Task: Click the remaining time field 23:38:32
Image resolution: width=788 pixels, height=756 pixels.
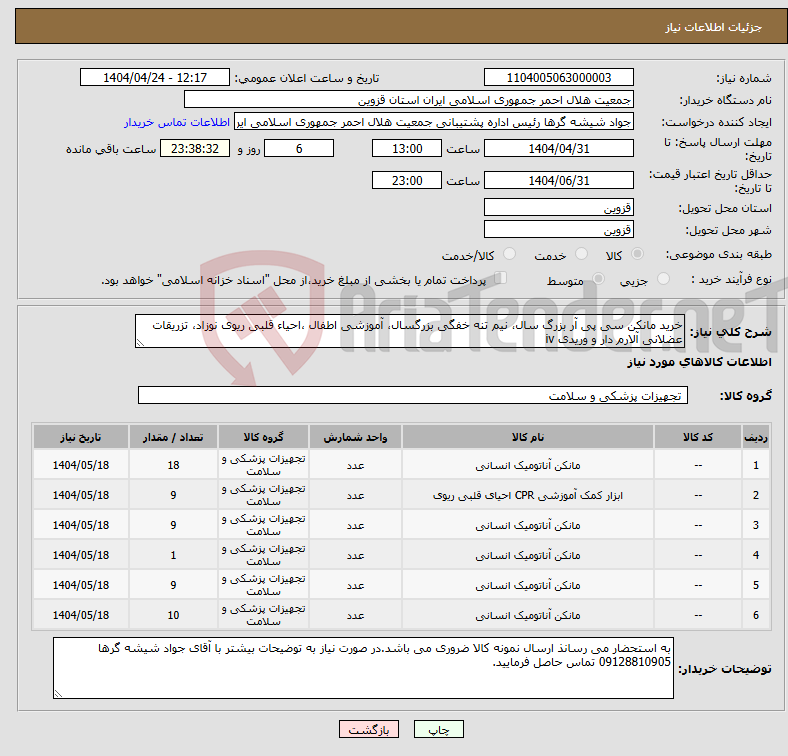Action: pyautogui.click(x=195, y=148)
